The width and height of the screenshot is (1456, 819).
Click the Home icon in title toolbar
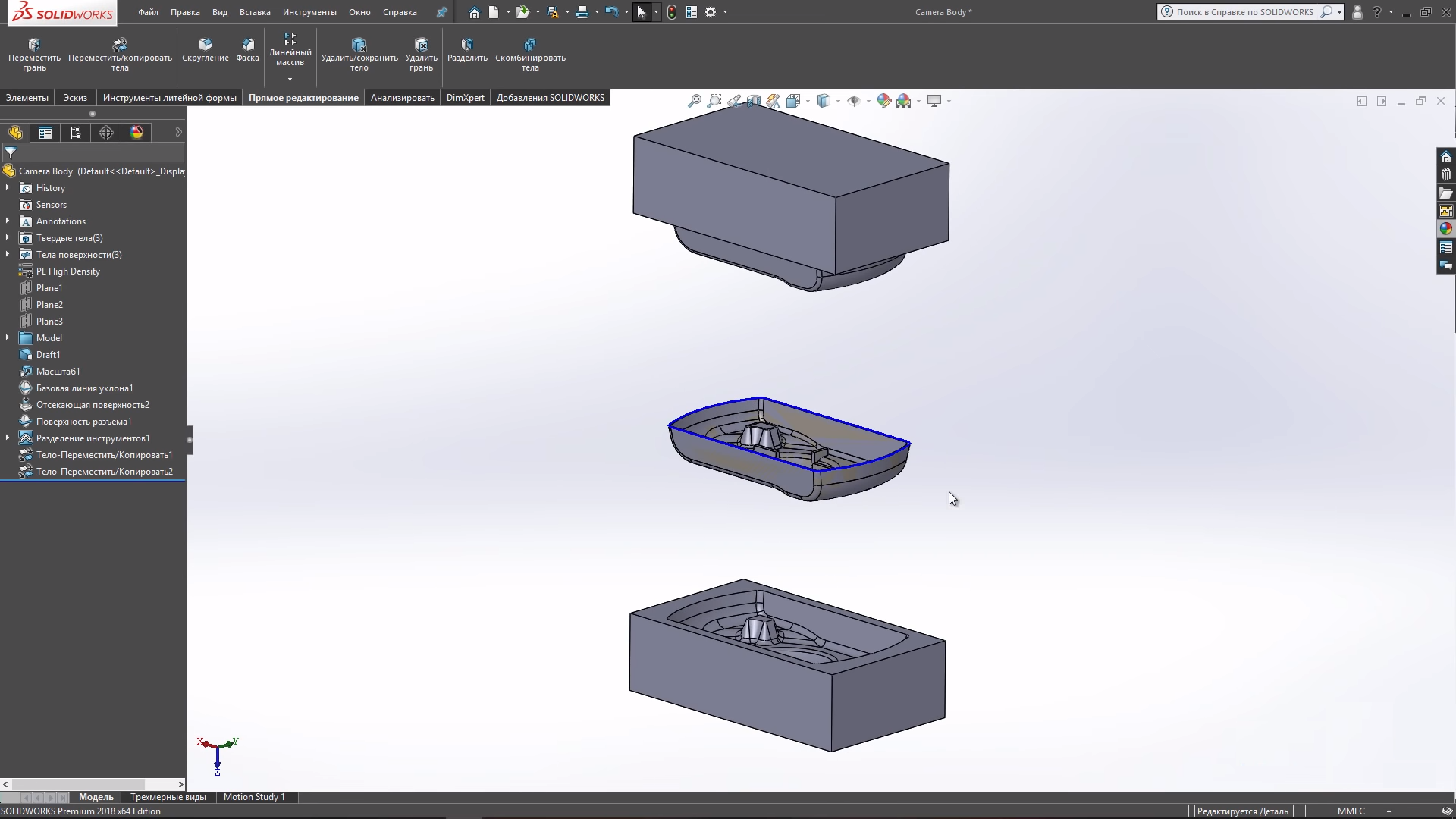point(474,12)
